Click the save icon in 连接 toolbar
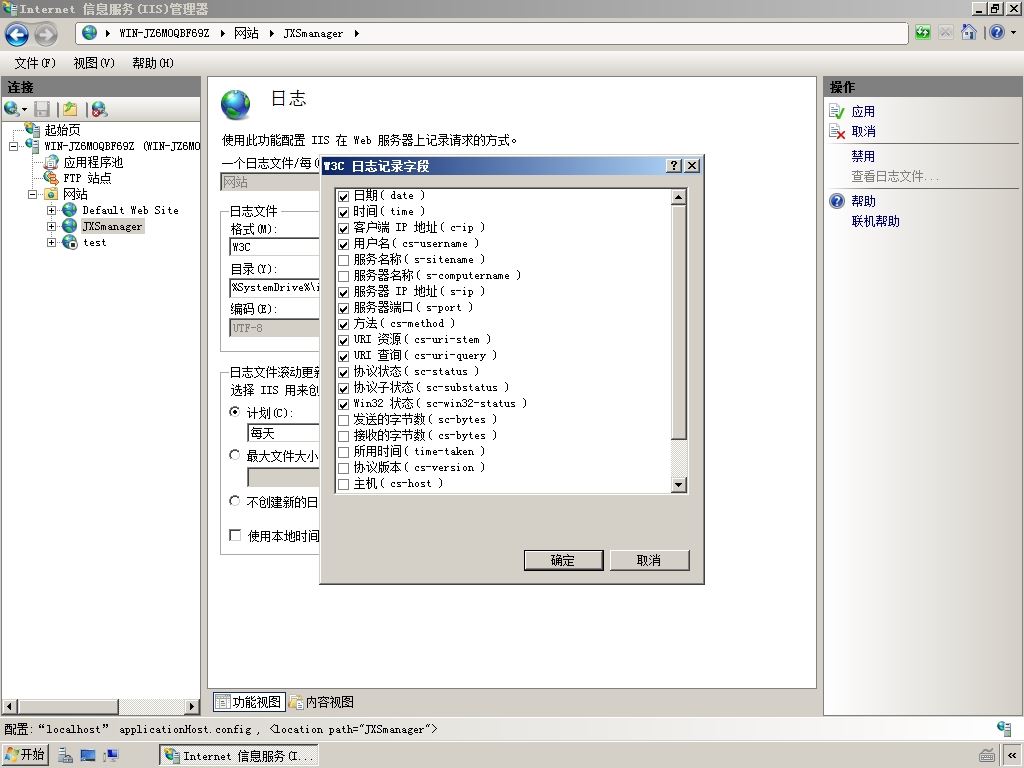Viewport: 1024px width, 768px height. (42, 109)
